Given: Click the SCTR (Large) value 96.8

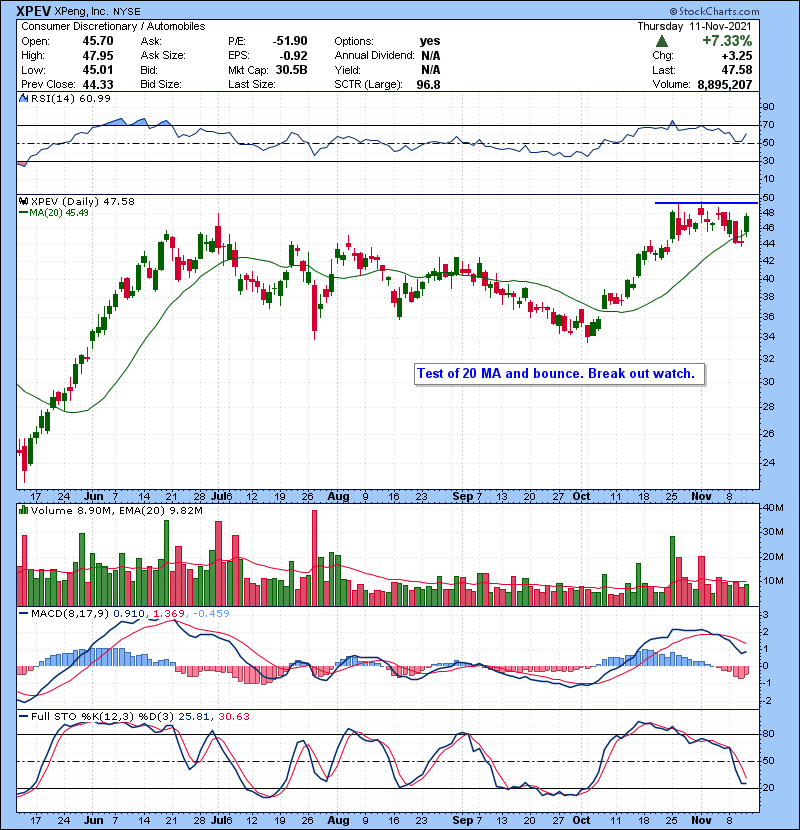Looking at the screenshot, I should (x=428, y=84).
